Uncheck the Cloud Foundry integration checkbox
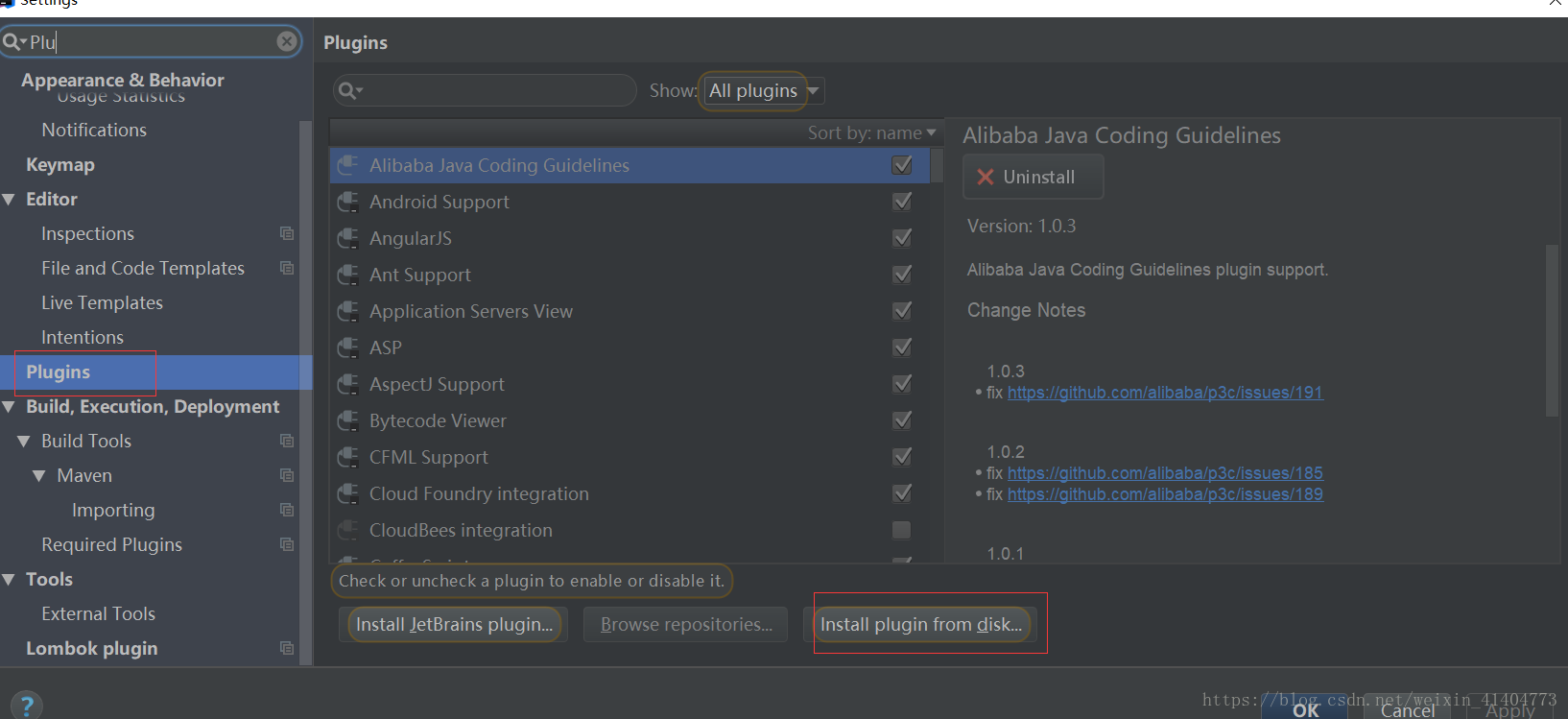 point(902,493)
